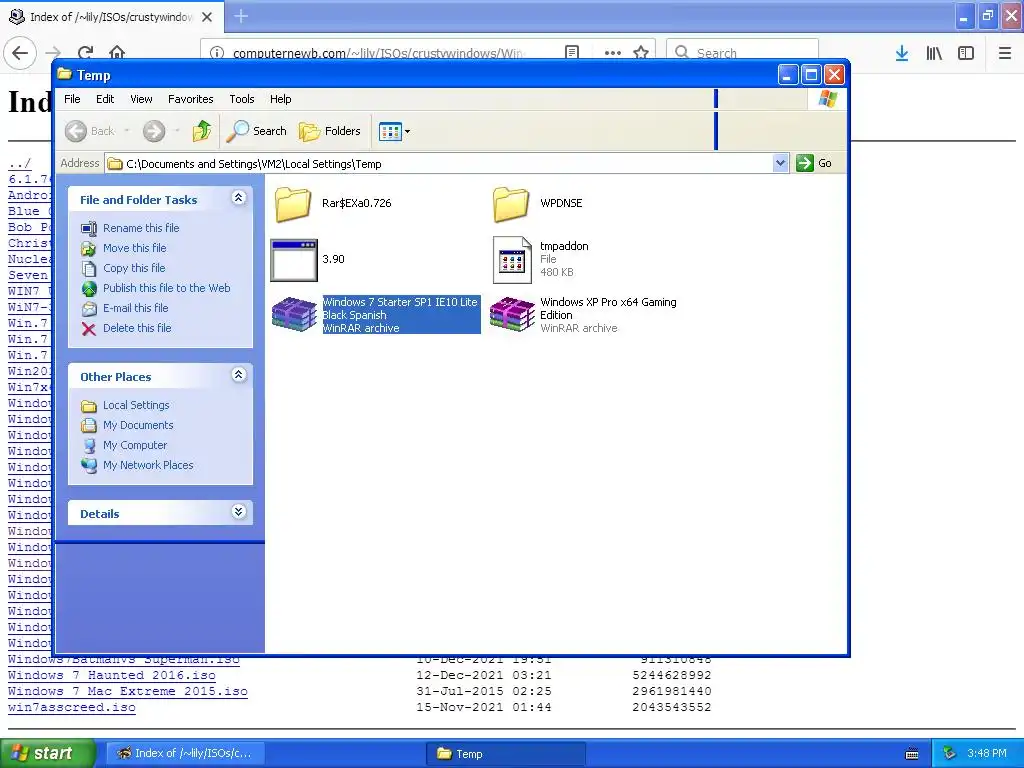Open My Computer in Other Places

135,445
